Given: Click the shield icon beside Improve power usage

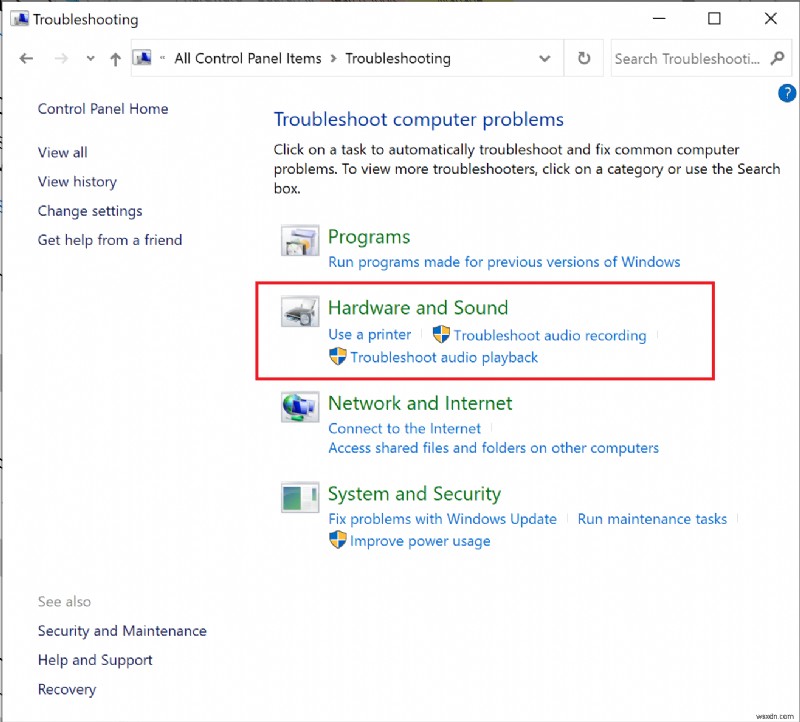Looking at the screenshot, I should [337, 540].
